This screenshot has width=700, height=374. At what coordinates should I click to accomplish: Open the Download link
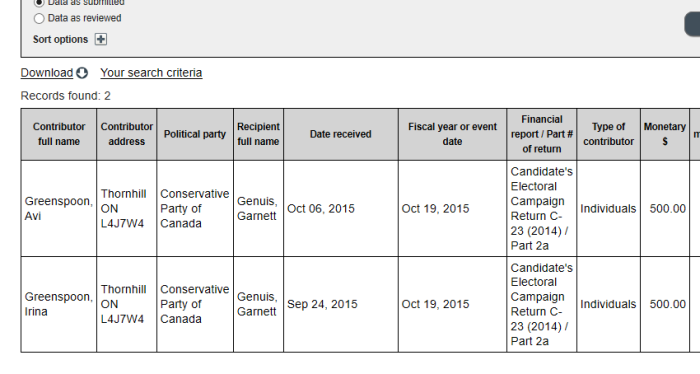click(47, 73)
